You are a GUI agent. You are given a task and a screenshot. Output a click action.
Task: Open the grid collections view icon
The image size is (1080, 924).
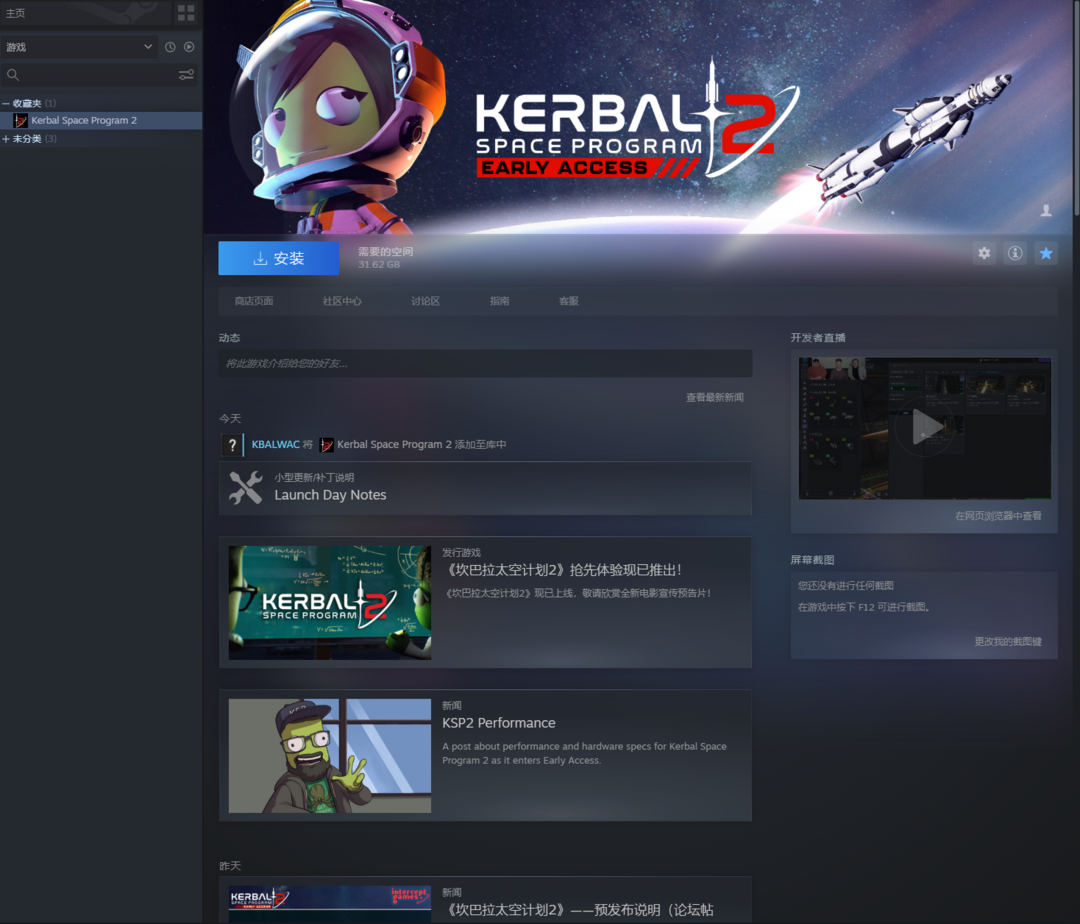point(186,12)
